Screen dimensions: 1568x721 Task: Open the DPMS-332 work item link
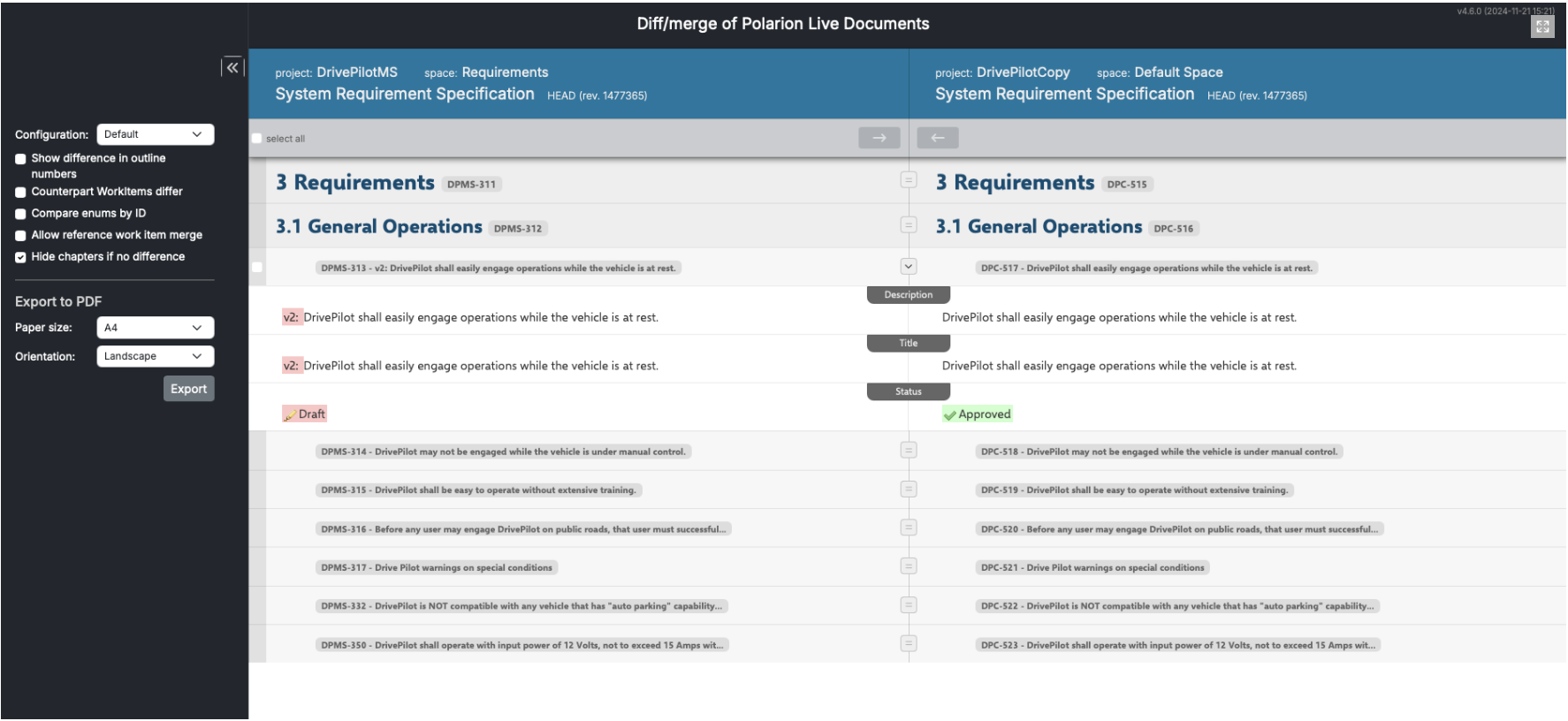coord(521,606)
